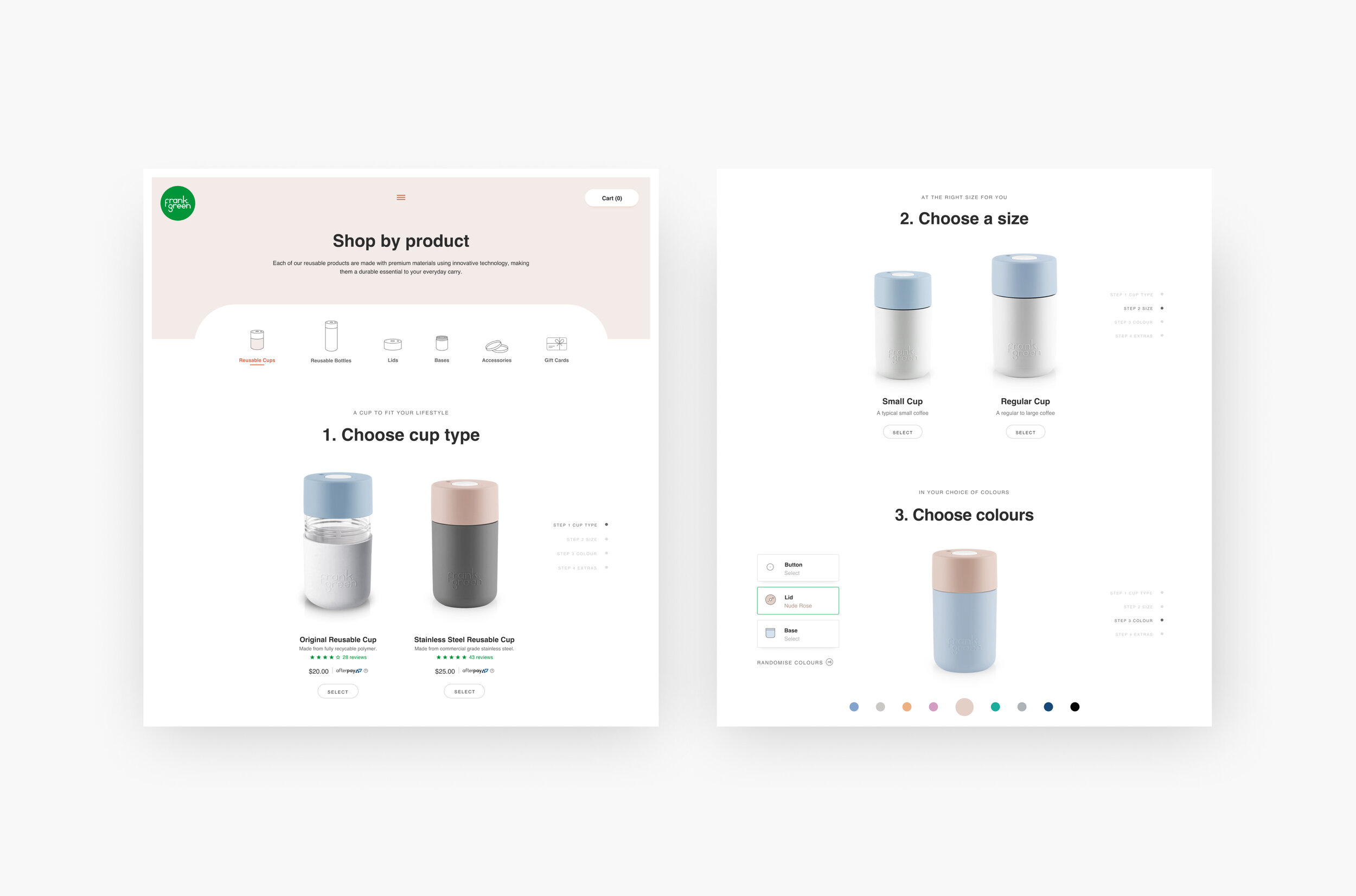
Task: Pick the light blue colour swatch
Action: click(854, 707)
